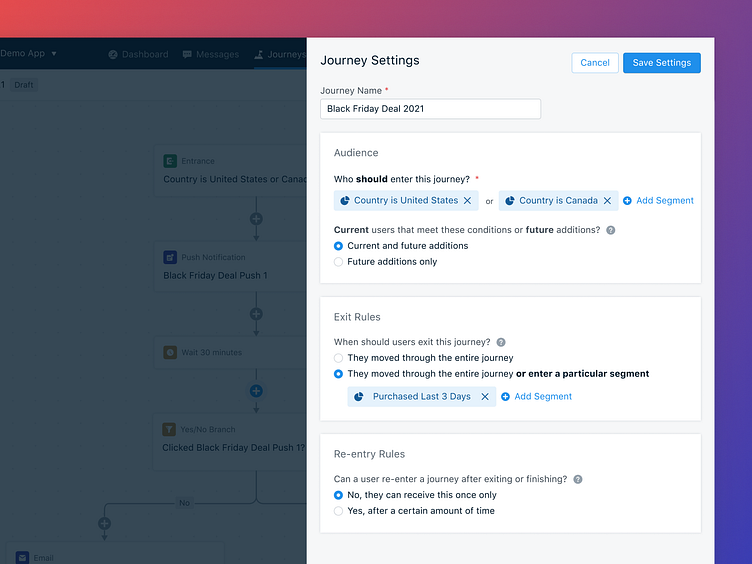Select Yes, after a certain amount of time

pos(338,511)
